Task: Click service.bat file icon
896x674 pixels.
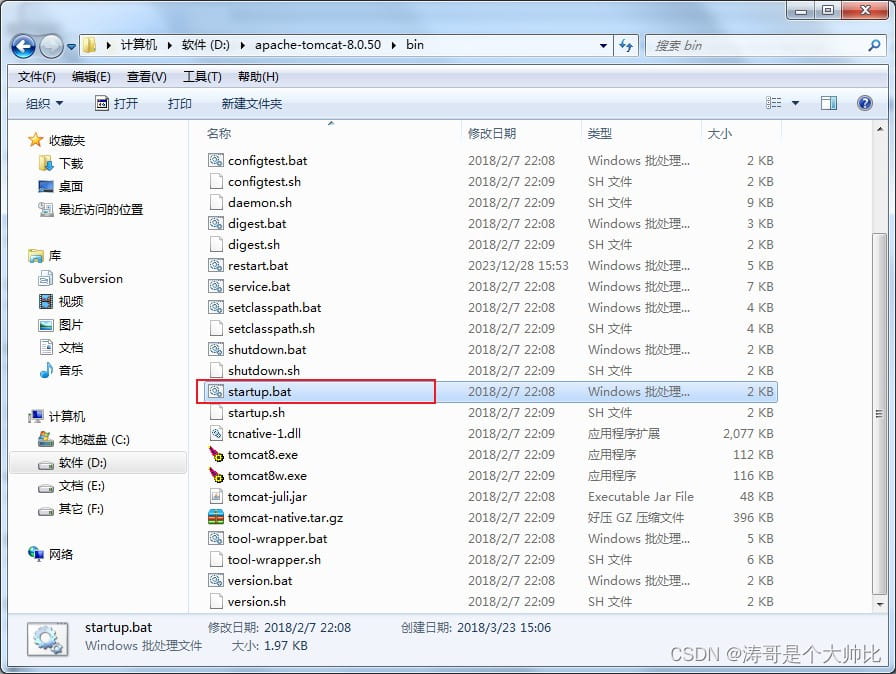Action: 215,287
